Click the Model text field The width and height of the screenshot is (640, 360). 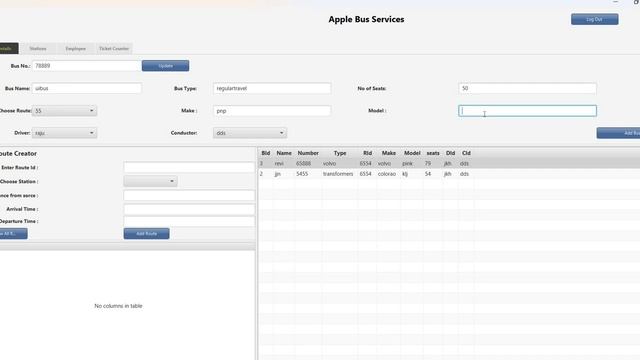527,111
